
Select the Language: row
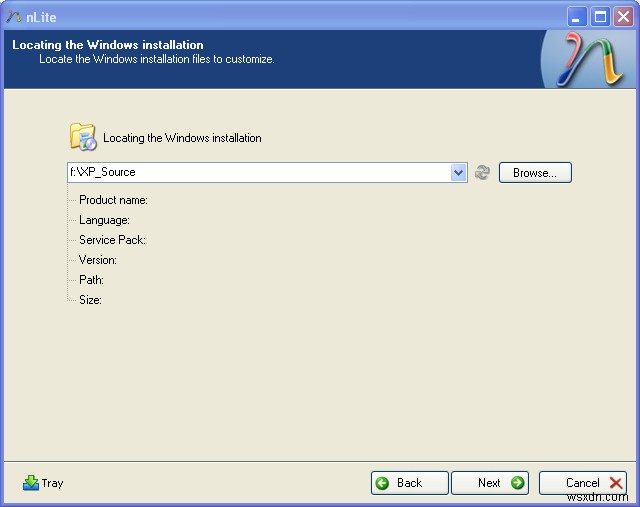pyautogui.click(x=104, y=220)
